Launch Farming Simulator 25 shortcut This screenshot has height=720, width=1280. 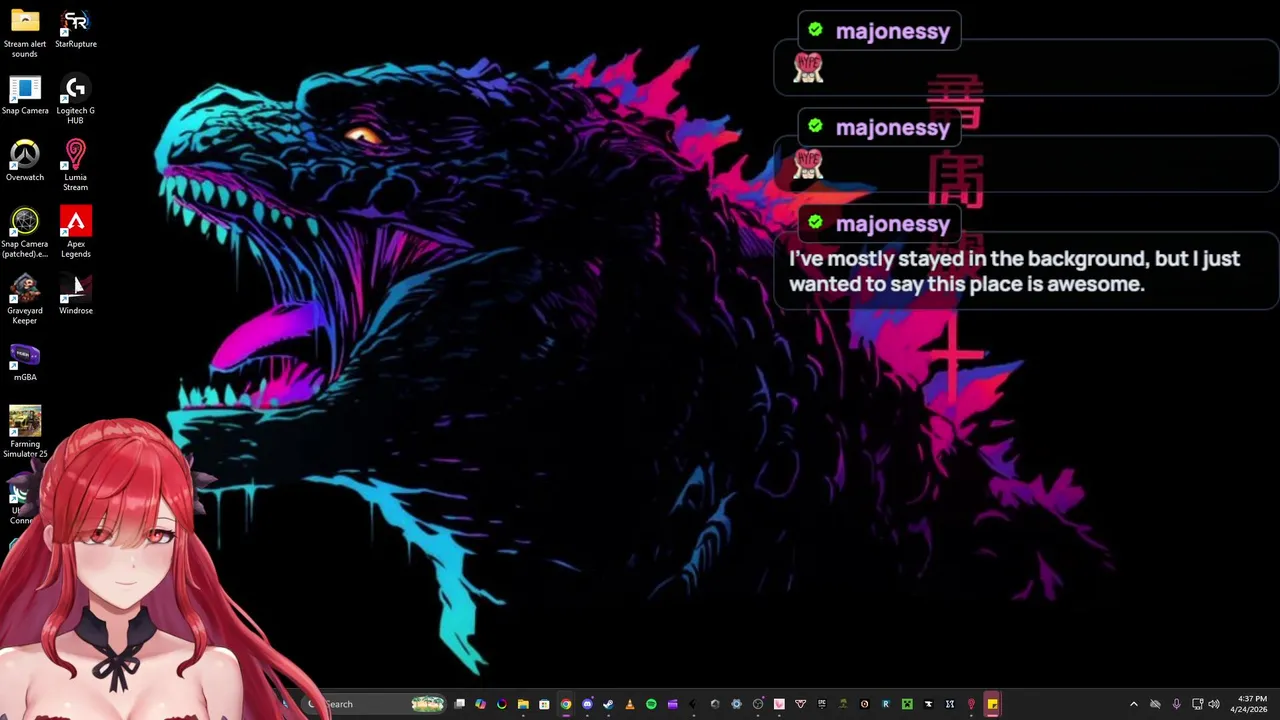point(25,432)
